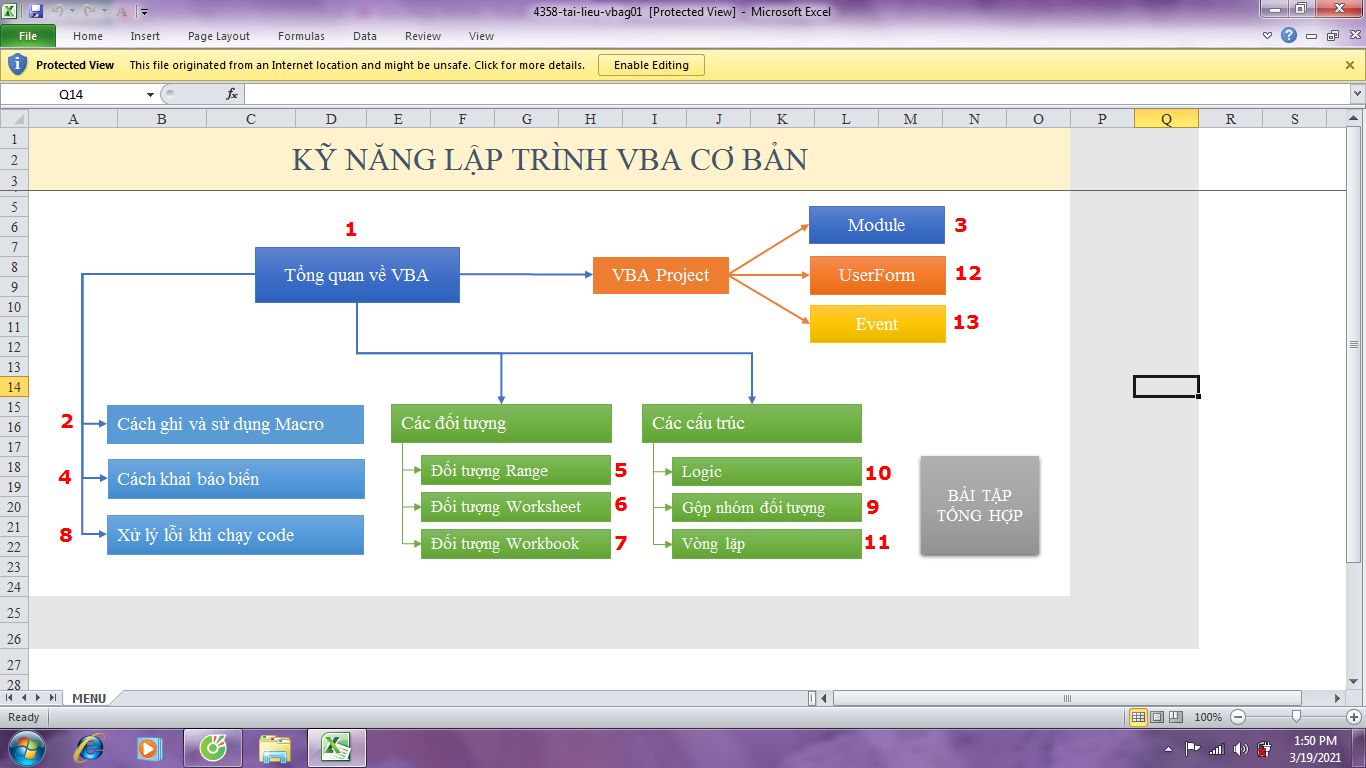
Task: Open Windows Explorer folder from taskbar
Action: click(x=274, y=747)
